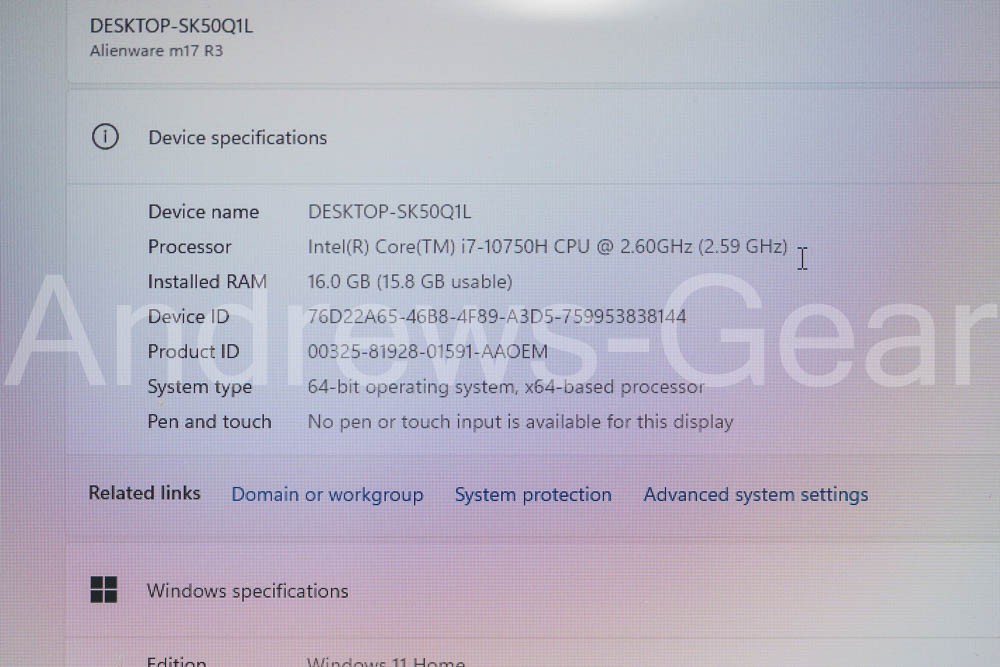Open the Domain or workgroup link
Screen dimensions: 1000x667
coord(327,495)
